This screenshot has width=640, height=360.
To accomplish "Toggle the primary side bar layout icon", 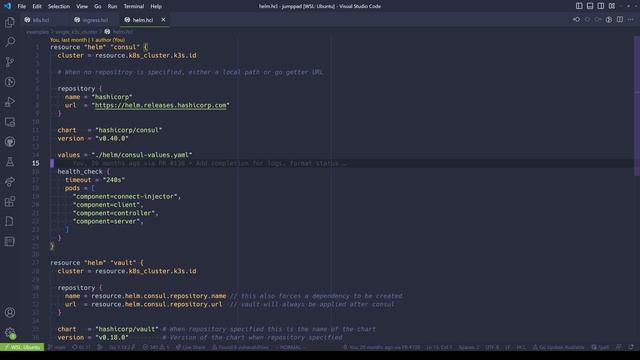I will (579, 6).
